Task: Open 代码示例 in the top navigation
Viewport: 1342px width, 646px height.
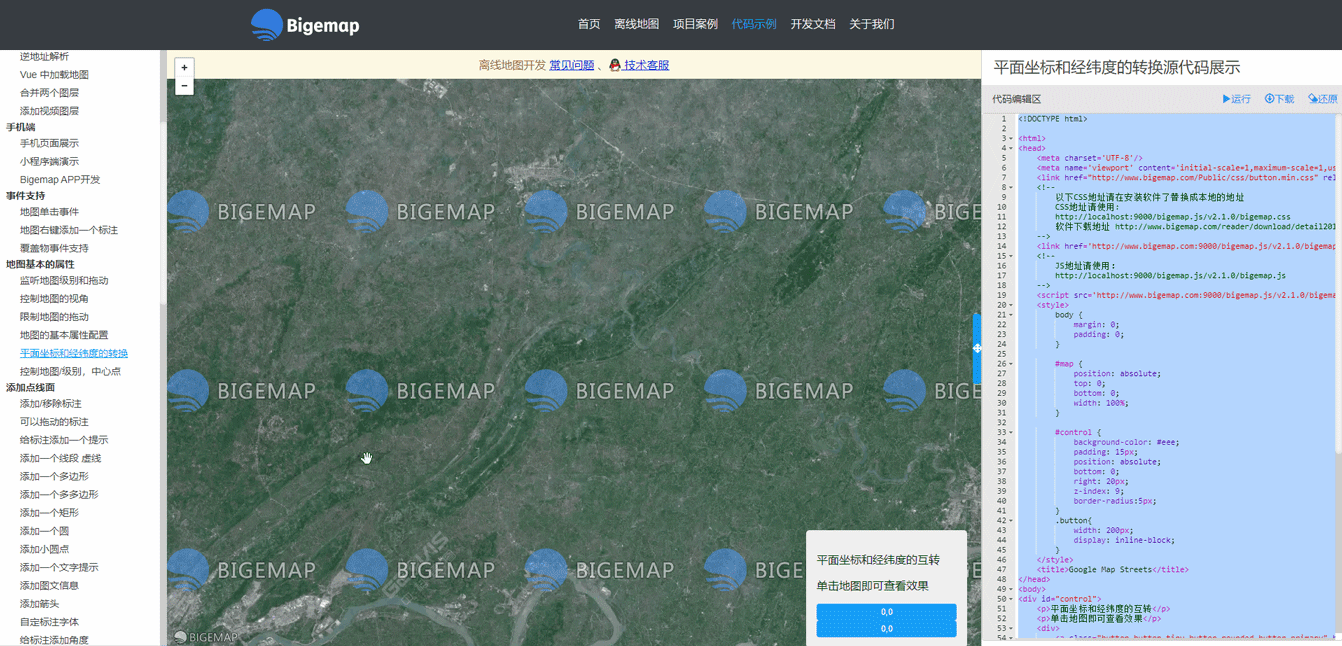Action: 754,24
